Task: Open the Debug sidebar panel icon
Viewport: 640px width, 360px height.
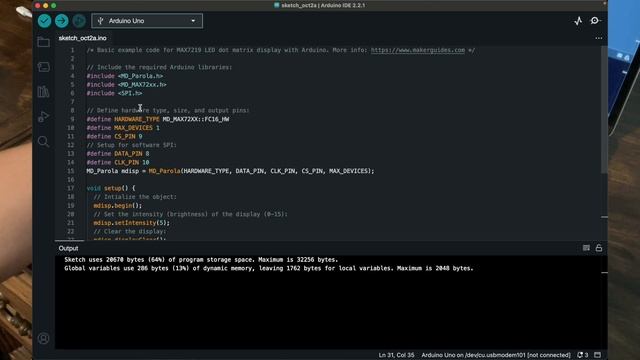Action: pos(44,117)
